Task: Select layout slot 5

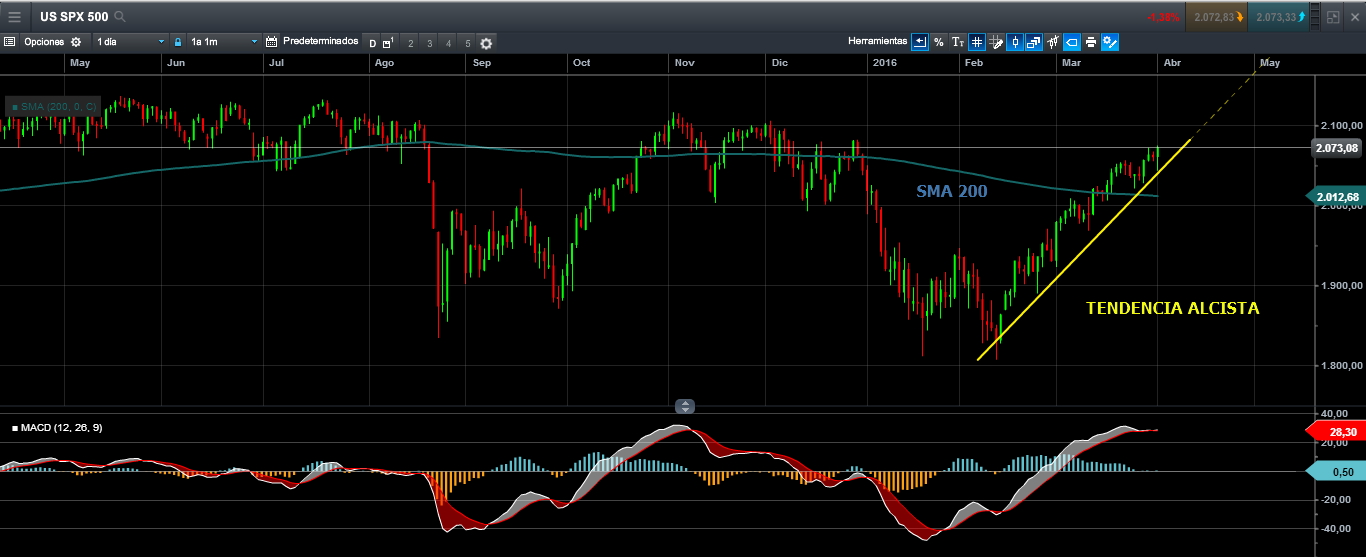Action: [x=468, y=43]
